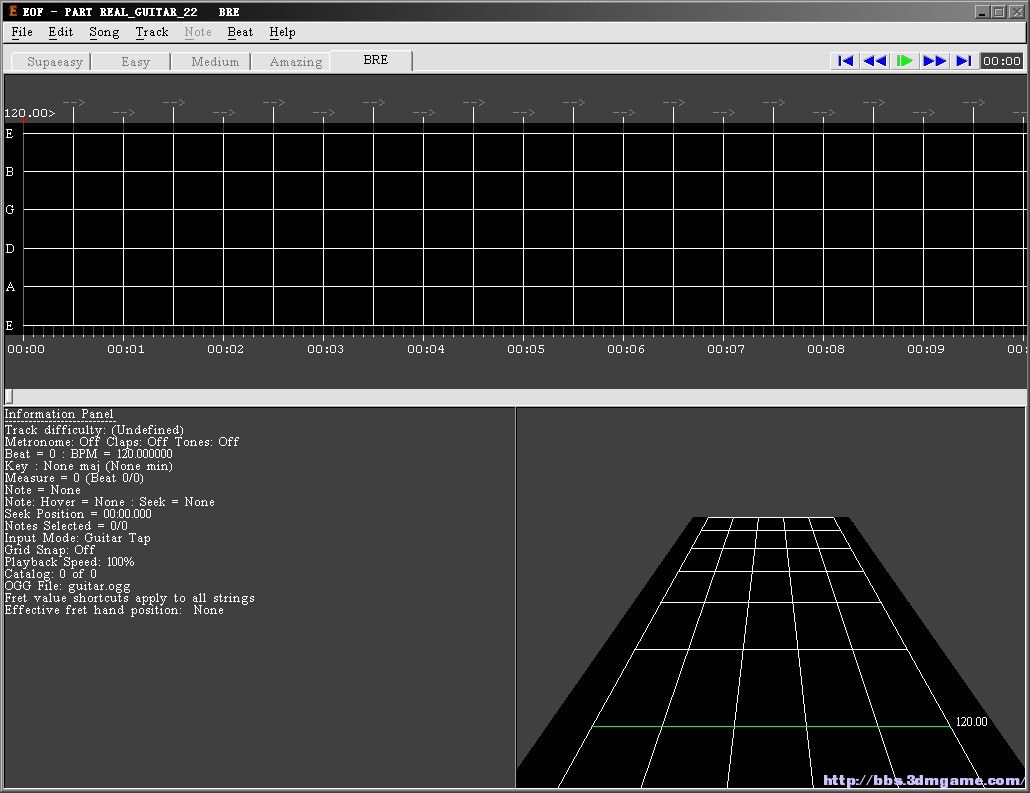Click the G string label
Viewport: 1030px width, 793px height.
click(x=9, y=210)
